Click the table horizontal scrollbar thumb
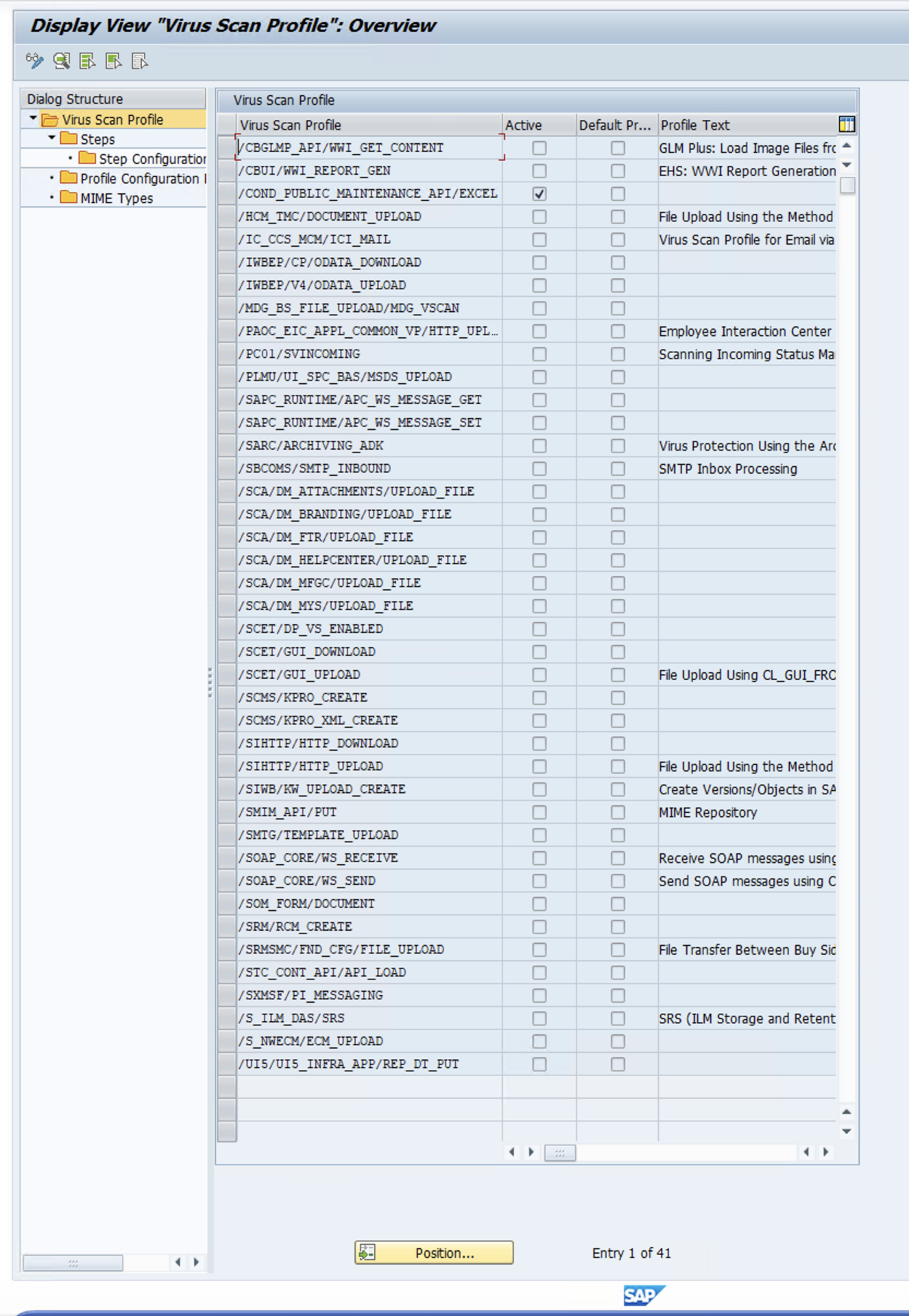Image resolution: width=909 pixels, height=1316 pixels. [x=559, y=1153]
